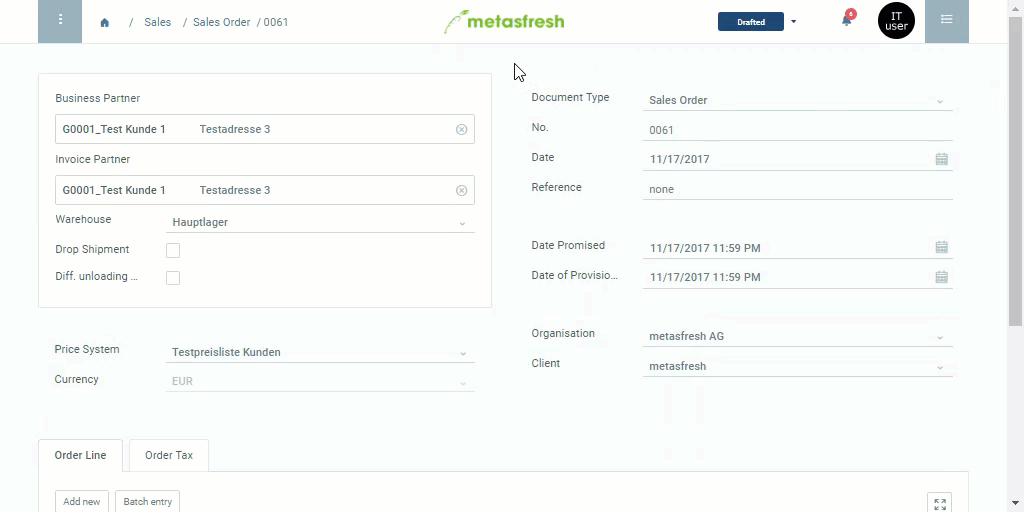Click breadcrumb document number 0061
This screenshot has width=1024, height=512.
coord(276,22)
